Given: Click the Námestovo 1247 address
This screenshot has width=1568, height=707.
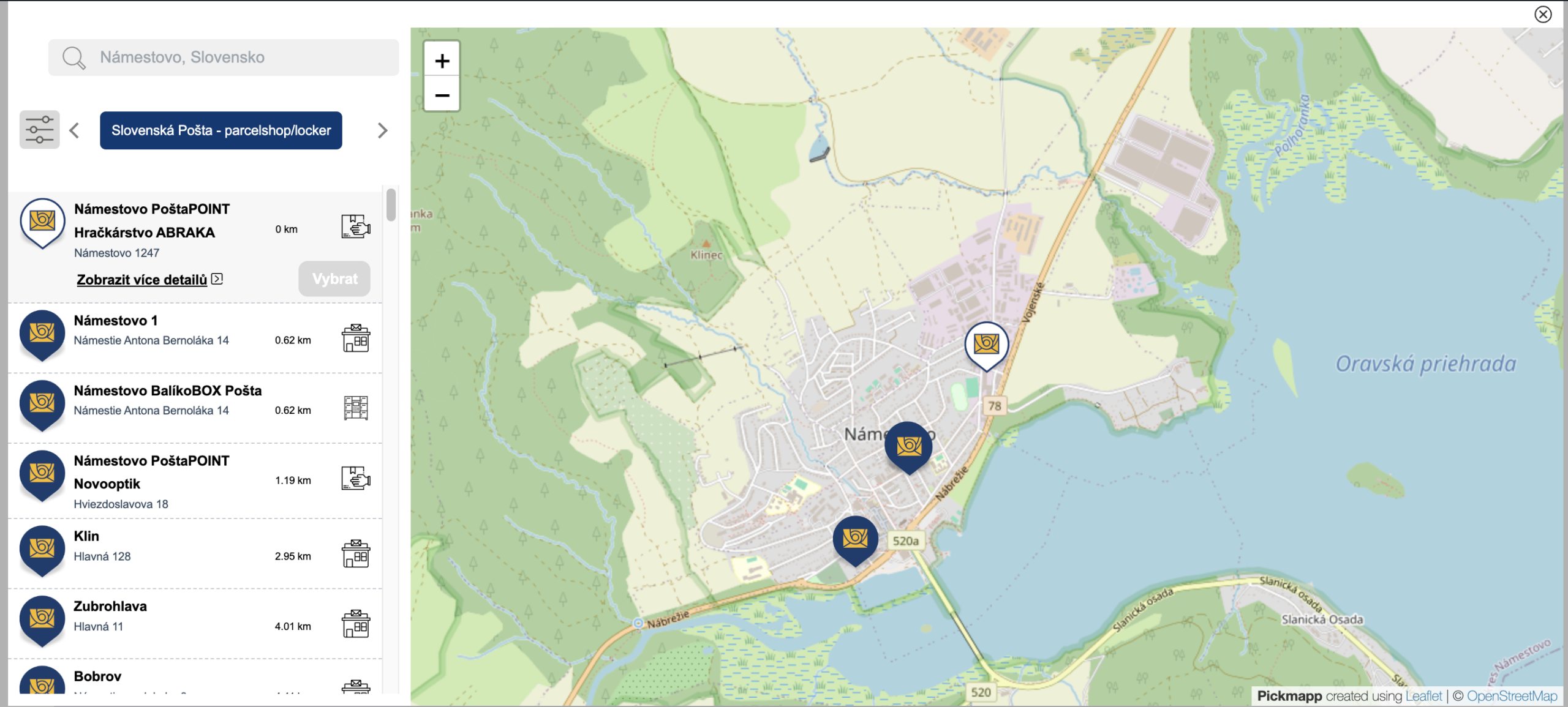Looking at the screenshot, I should 116,253.
